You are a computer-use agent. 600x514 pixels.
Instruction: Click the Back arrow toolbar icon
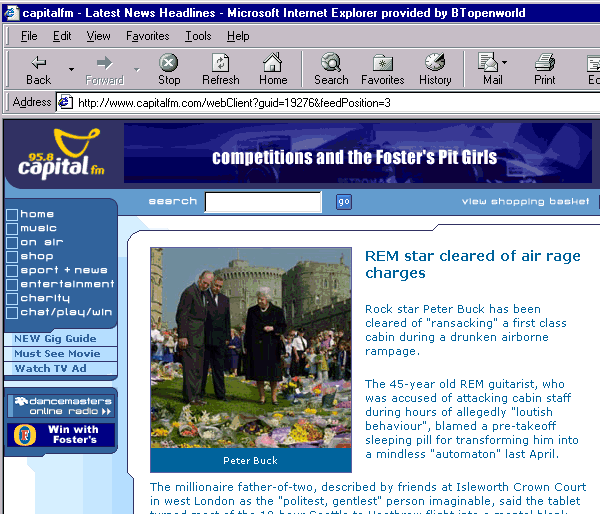pos(39,62)
